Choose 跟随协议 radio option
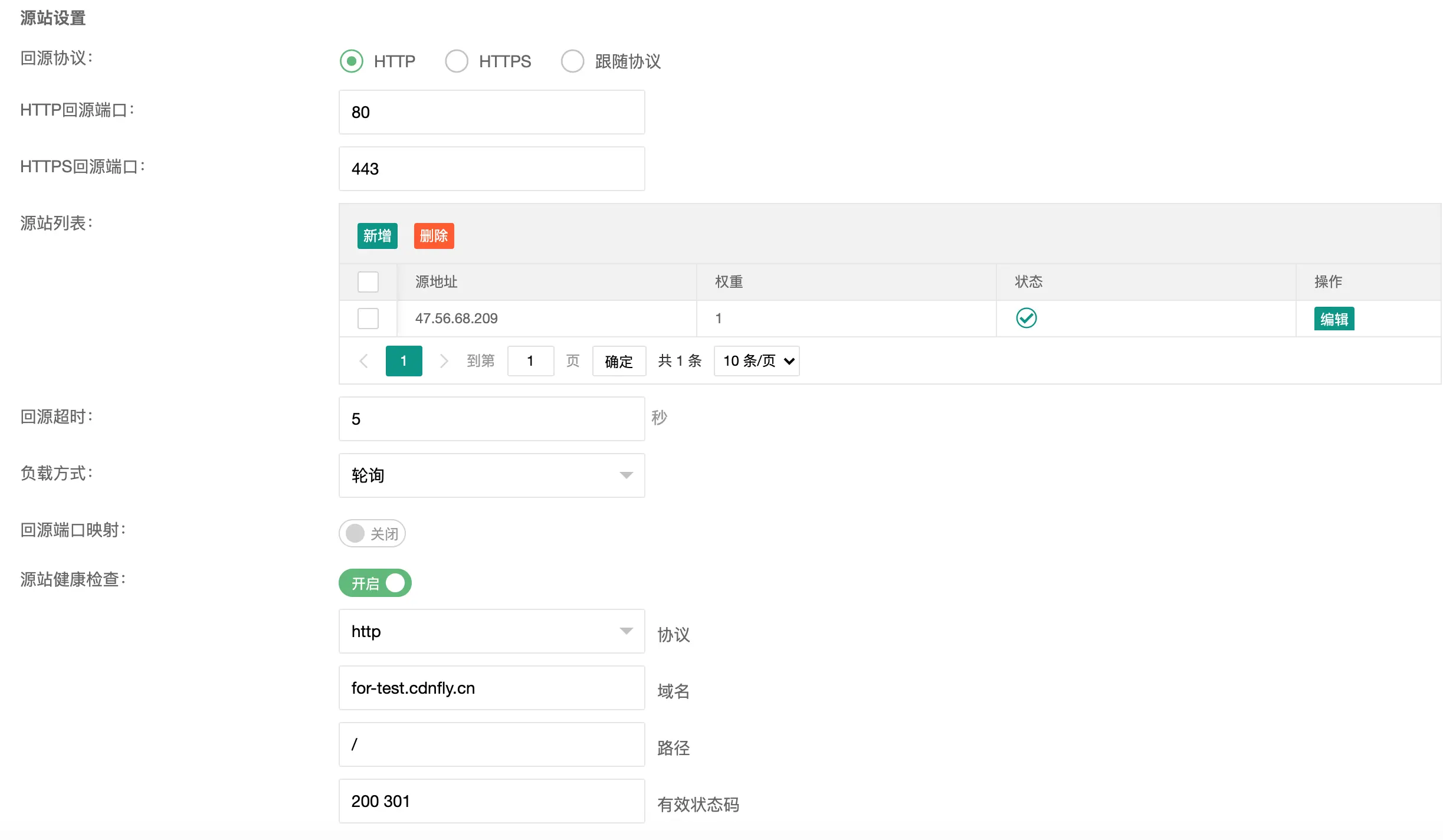This screenshot has width=1443, height=840. point(572,61)
